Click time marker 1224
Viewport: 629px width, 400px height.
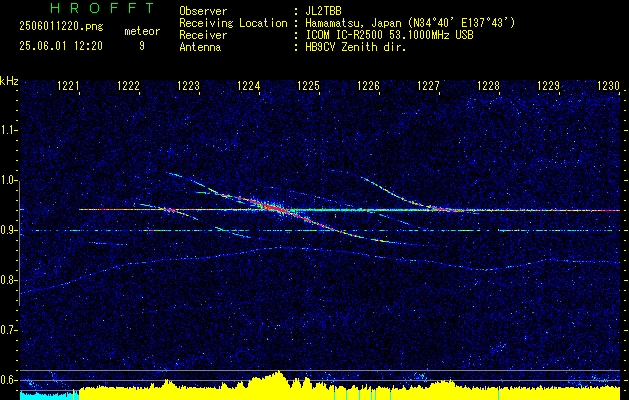pos(248,86)
